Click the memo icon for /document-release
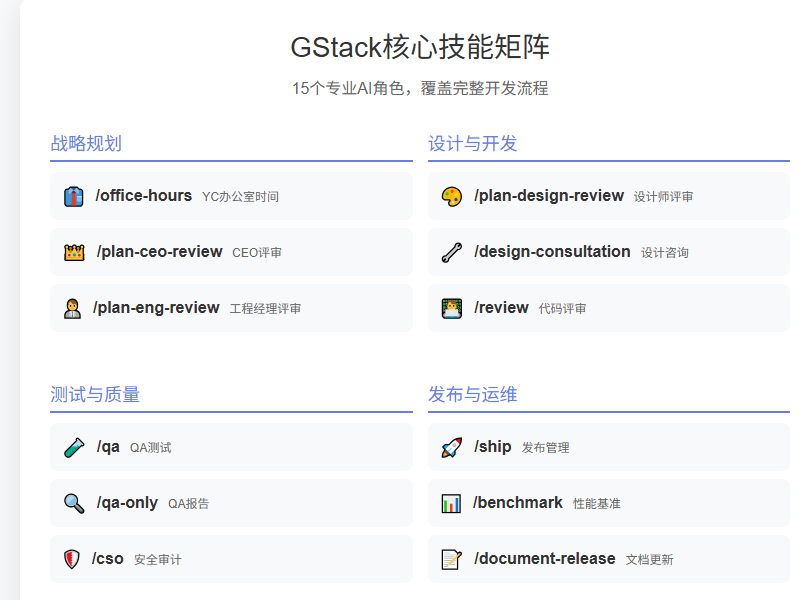Viewport: 800px width, 600px height. [454, 559]
